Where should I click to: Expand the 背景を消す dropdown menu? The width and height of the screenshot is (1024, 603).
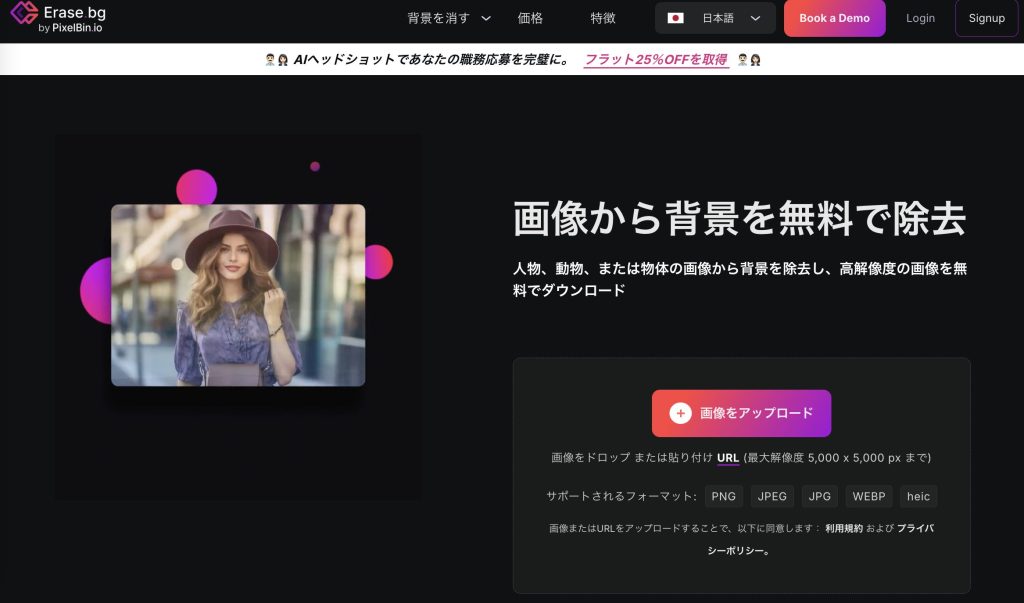tap(449, 18)
